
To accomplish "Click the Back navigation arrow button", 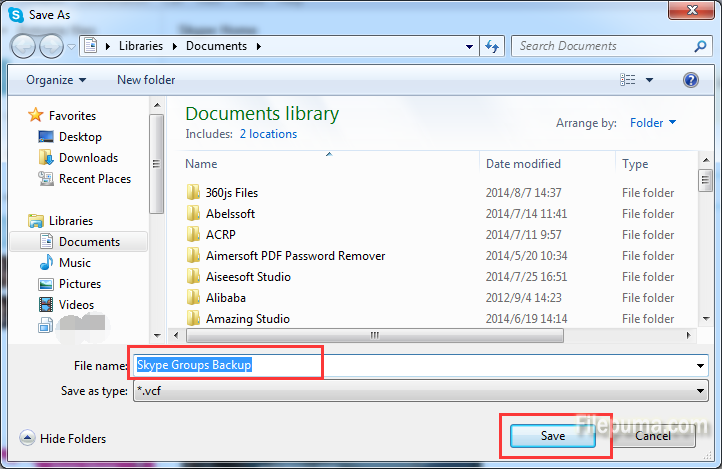I will tap(24, 46).
